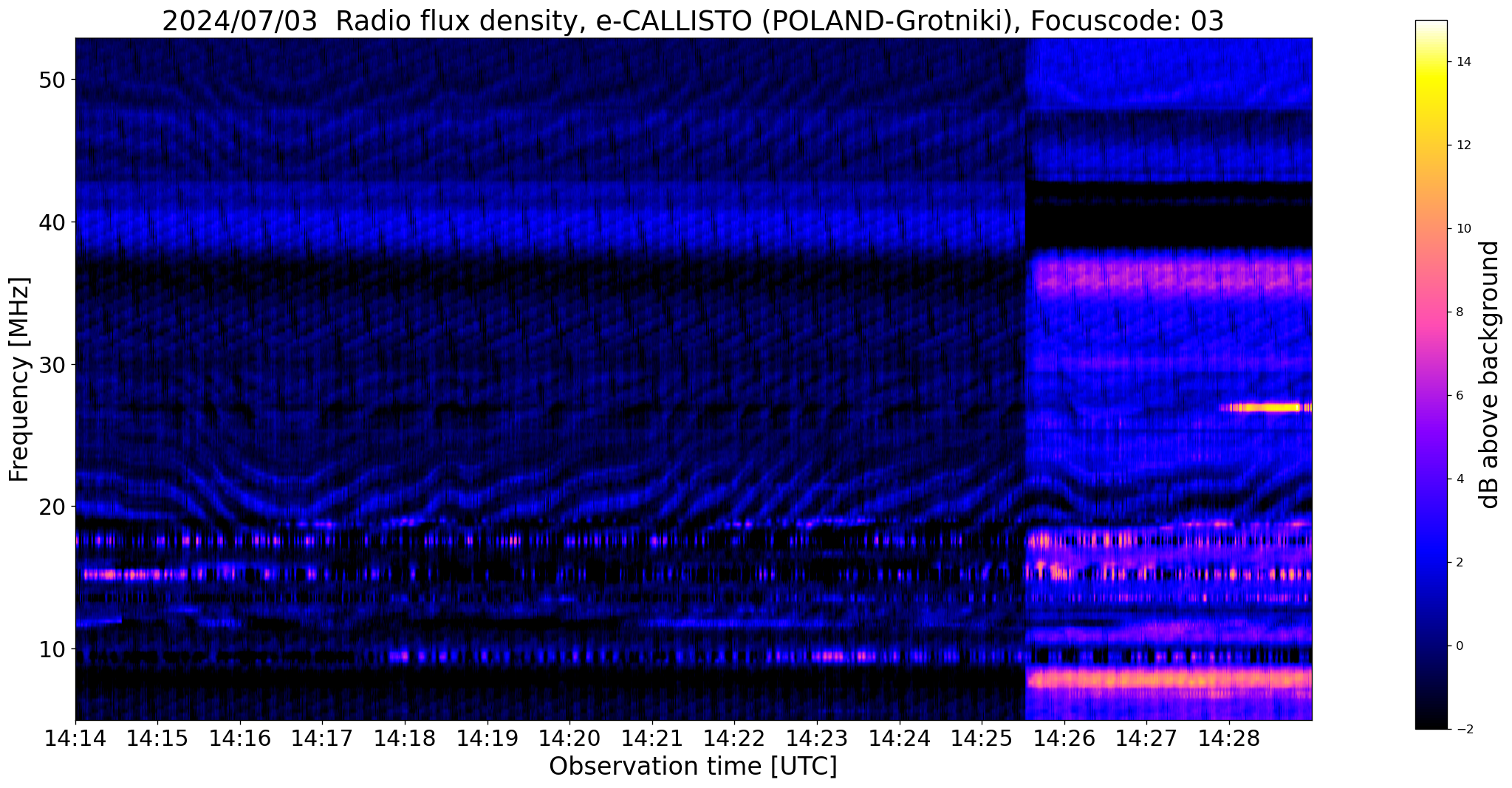Viewport: 1512px width, 788px height.
Task: Click the bright orange band near 8 MHz
Action: pyautogui.click(x=1169, y=678)
